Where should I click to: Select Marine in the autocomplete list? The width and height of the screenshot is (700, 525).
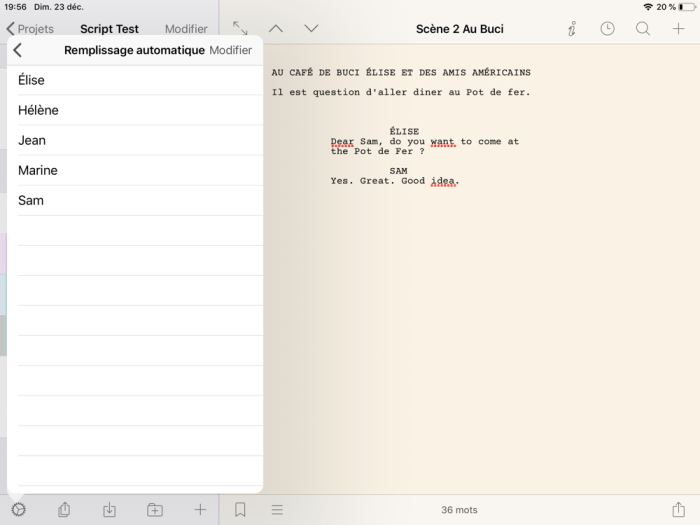pyautogui.click(x=37, y=170)
